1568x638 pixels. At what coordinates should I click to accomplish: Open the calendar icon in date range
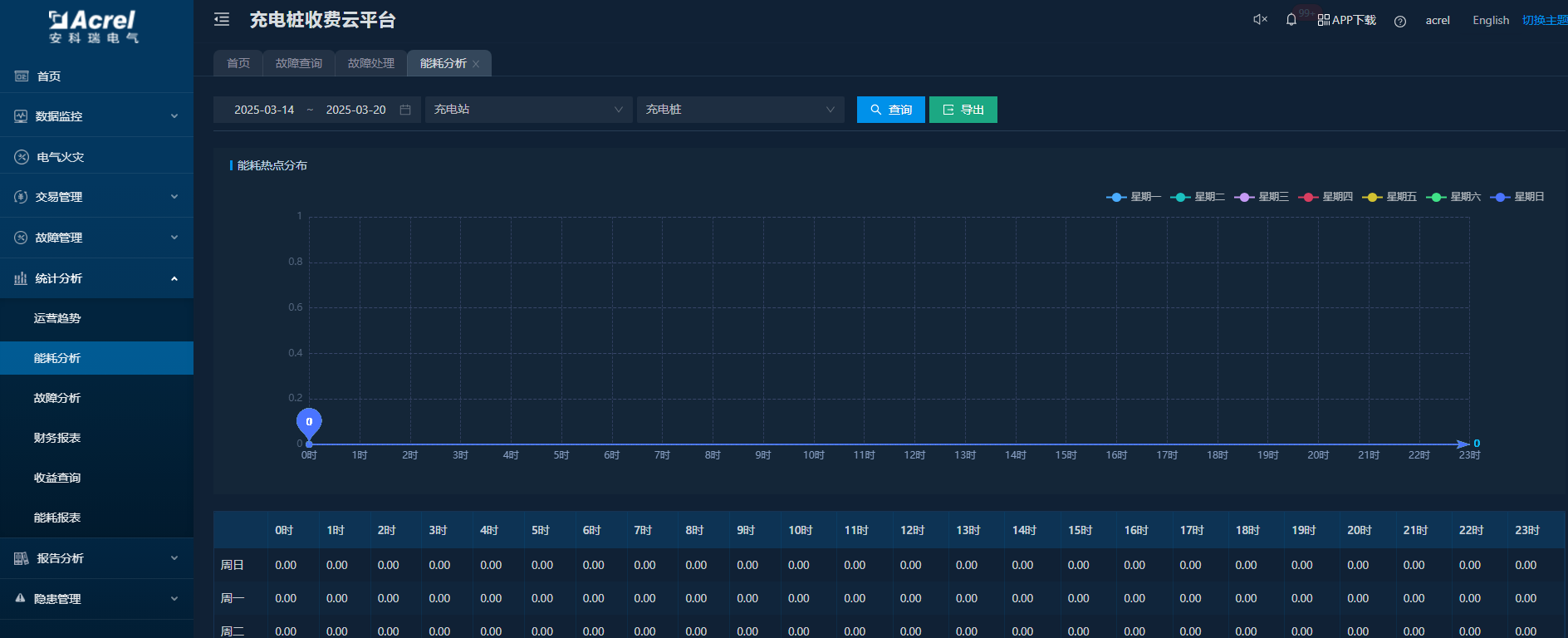[x=405, y=110]
